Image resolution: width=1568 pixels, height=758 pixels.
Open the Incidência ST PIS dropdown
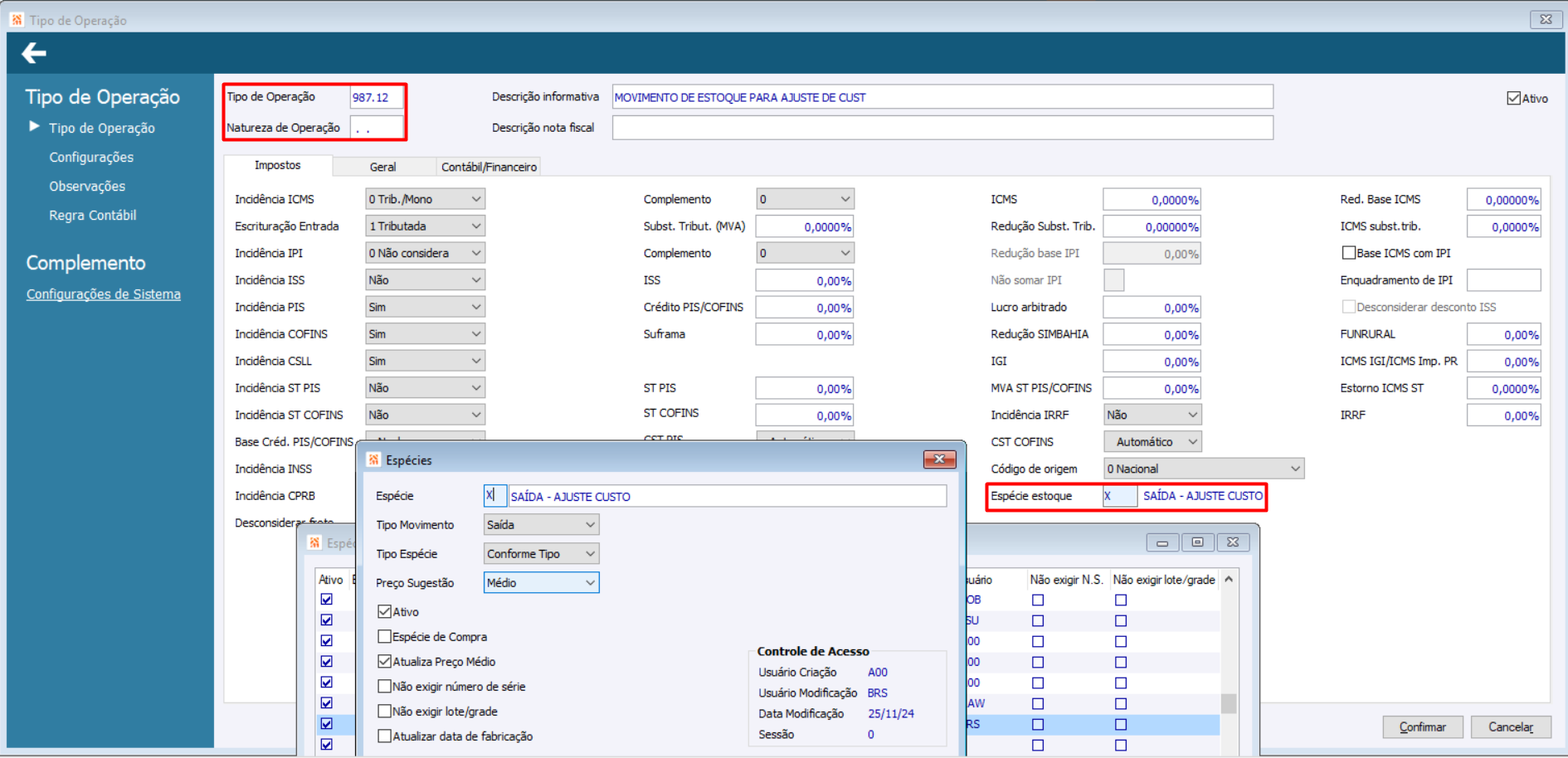click(x=425, y=388)
